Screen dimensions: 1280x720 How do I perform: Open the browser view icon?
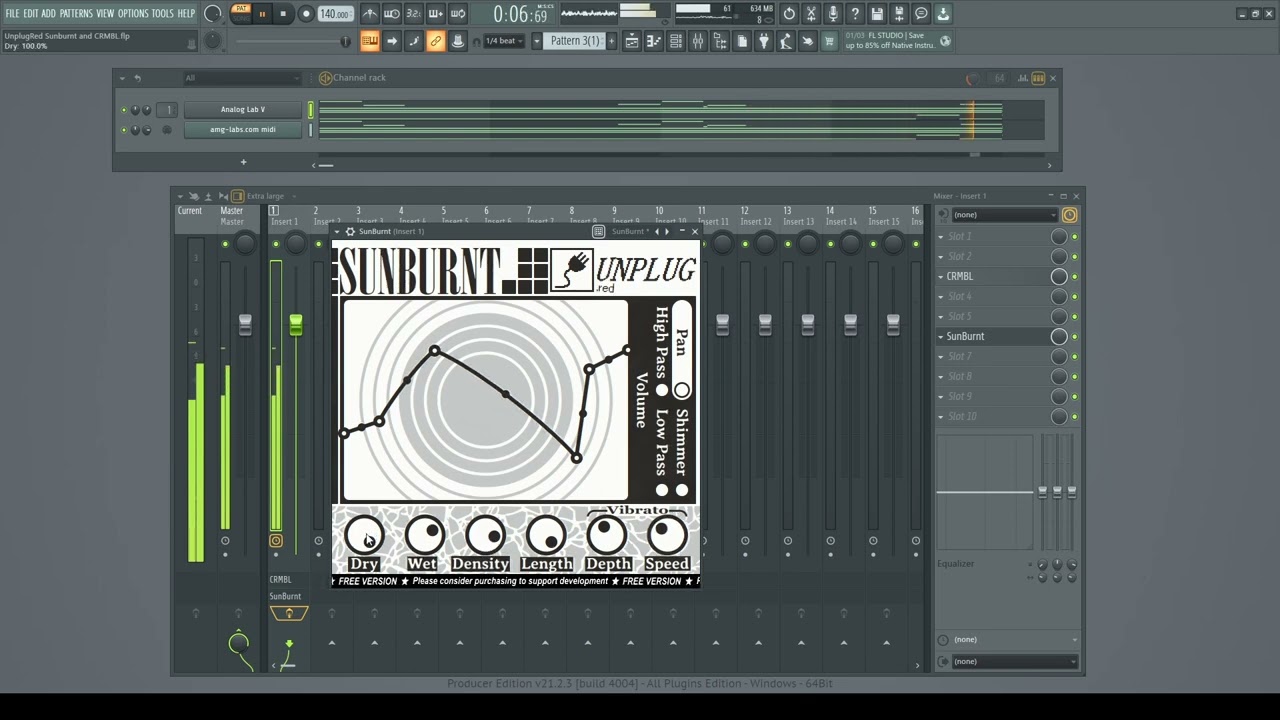(x=720, y=41)
